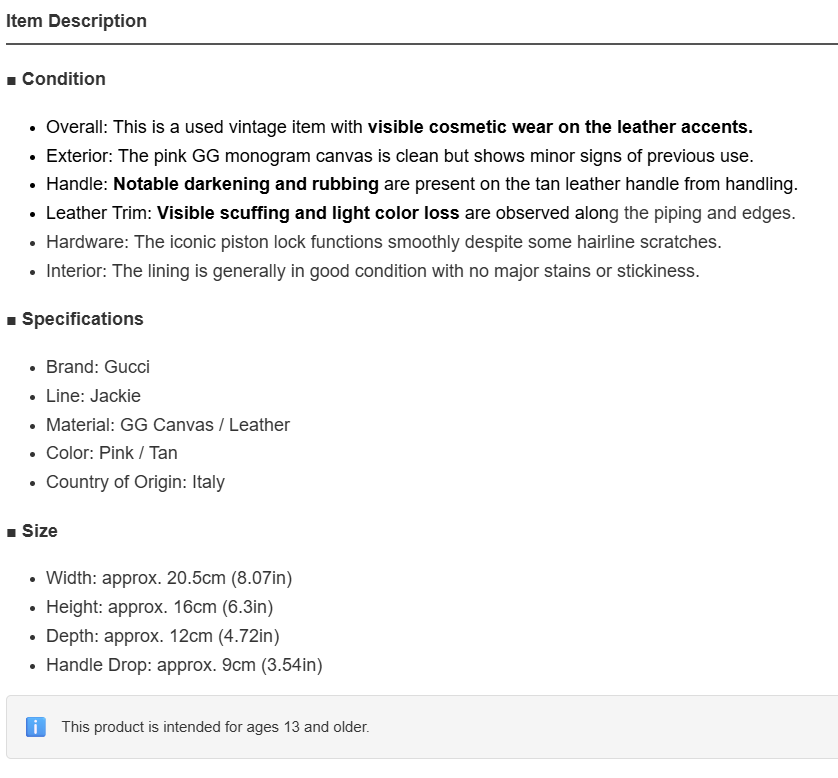Click Material: GG Canvas / Leather
This screenshot has width=838, height=778.
point(168,425)
